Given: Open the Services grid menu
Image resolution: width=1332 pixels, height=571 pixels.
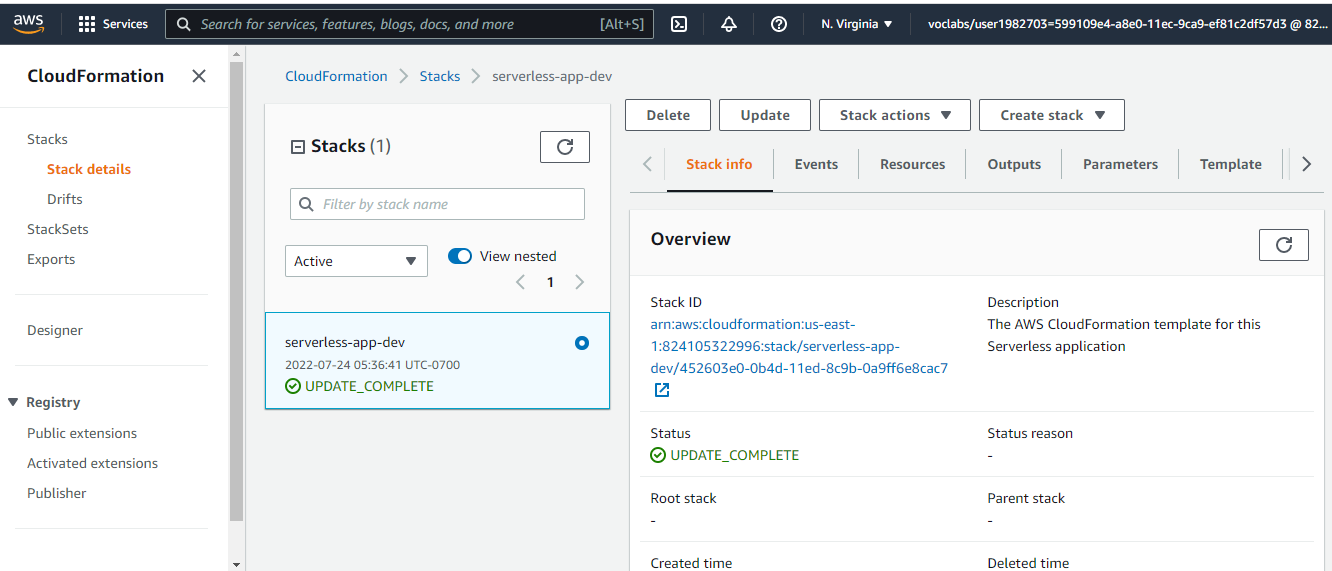Looking at the screenshot, I should pos(113,24).
